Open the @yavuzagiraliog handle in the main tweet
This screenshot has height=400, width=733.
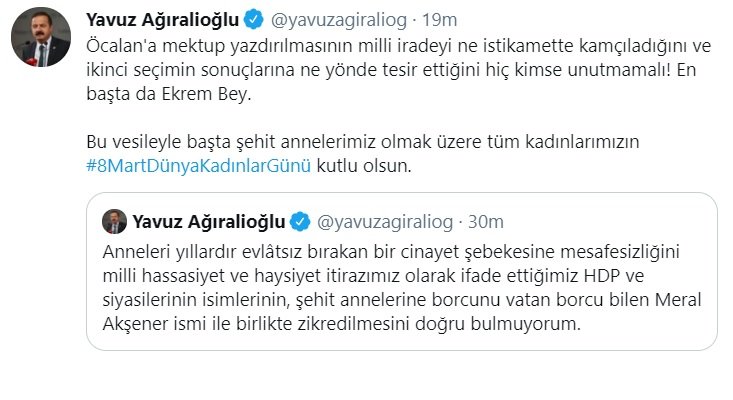coord(339,20)
